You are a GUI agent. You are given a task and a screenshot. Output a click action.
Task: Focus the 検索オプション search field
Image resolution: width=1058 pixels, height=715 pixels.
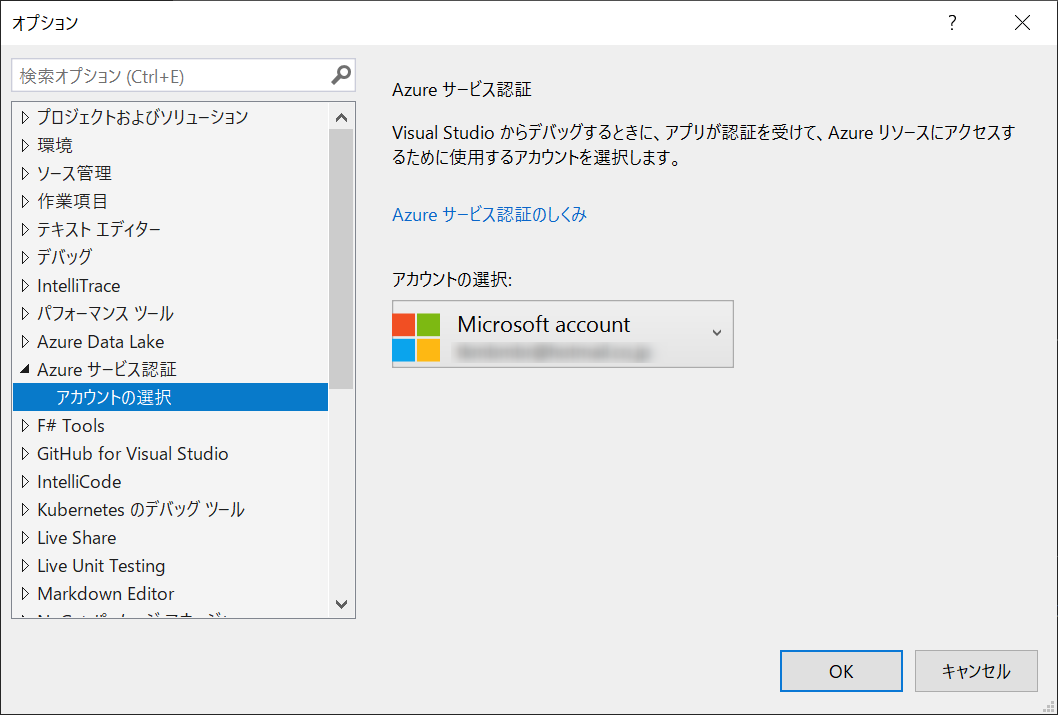coord(183,75)
